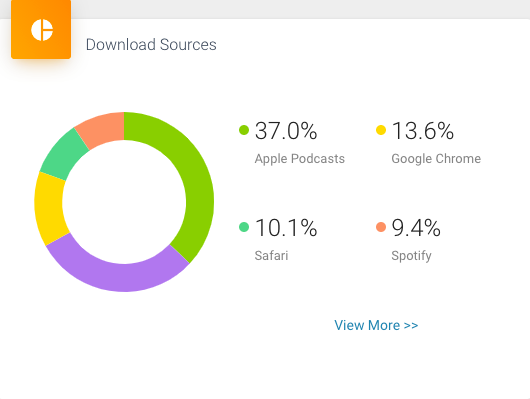Select the 37.0% percentage value
The height and width of the screenshot is (399, 530).
click(x=286, y=131)
